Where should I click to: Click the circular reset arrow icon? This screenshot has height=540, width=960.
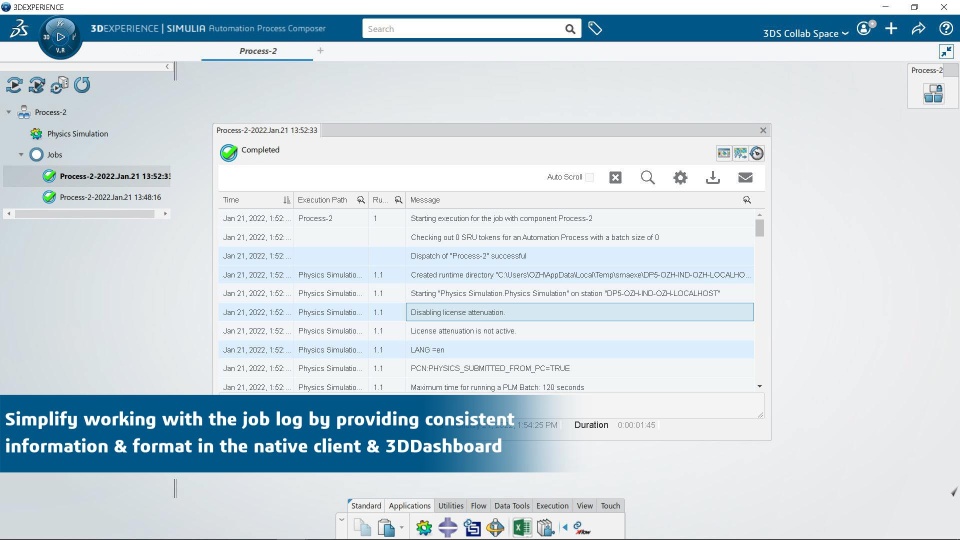(82, 85)
